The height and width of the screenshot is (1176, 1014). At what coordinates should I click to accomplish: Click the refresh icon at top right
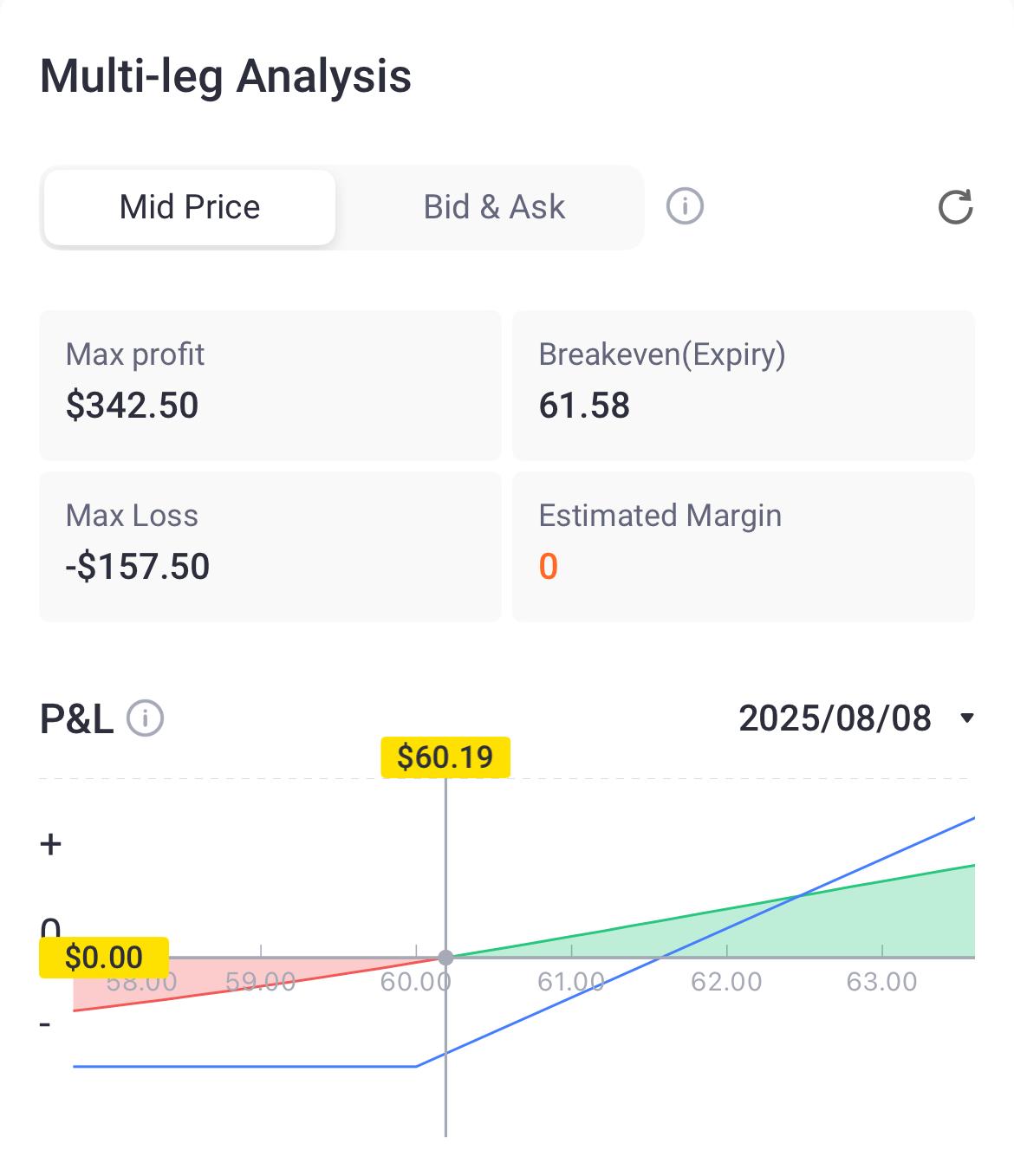(x=955, y=207)
